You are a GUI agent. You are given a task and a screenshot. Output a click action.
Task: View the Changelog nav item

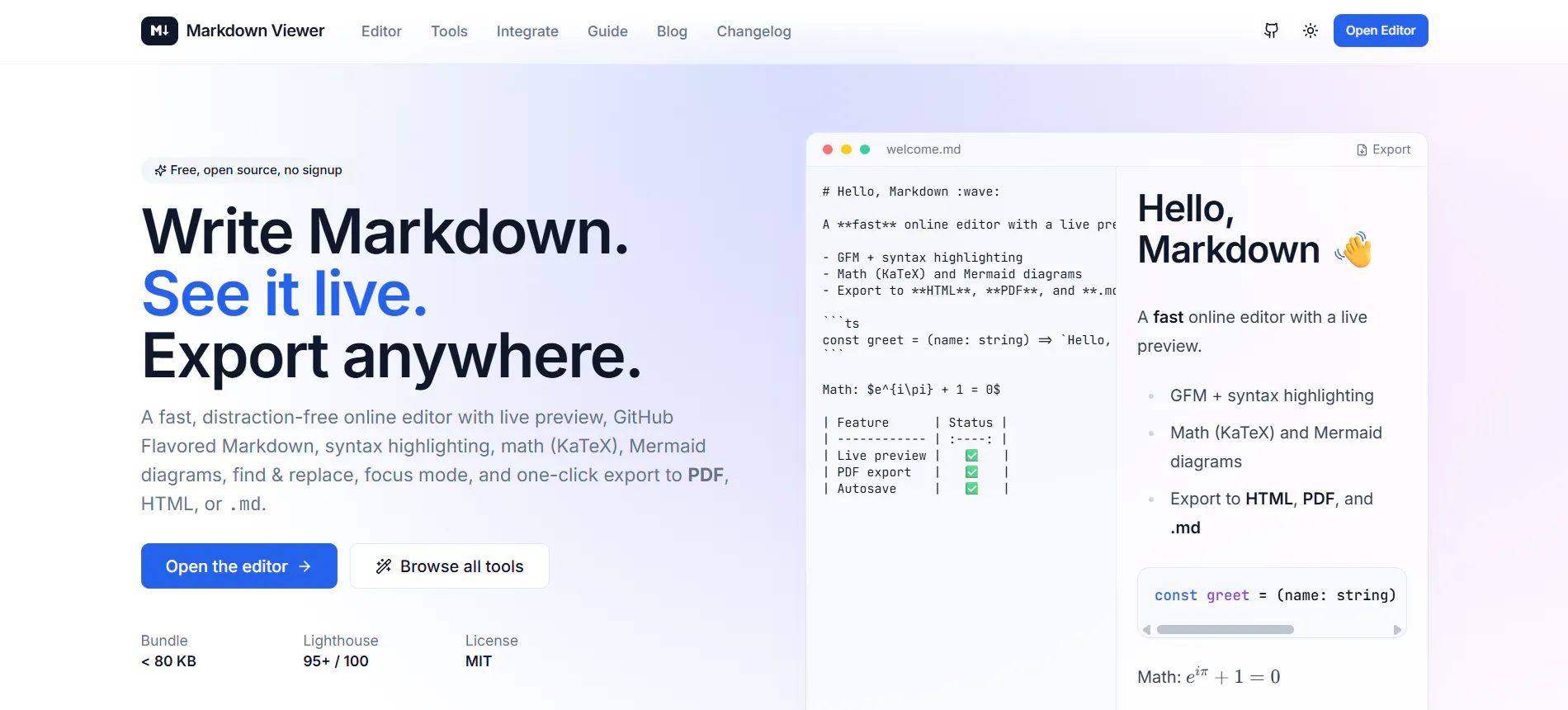[x=753, y=31]
